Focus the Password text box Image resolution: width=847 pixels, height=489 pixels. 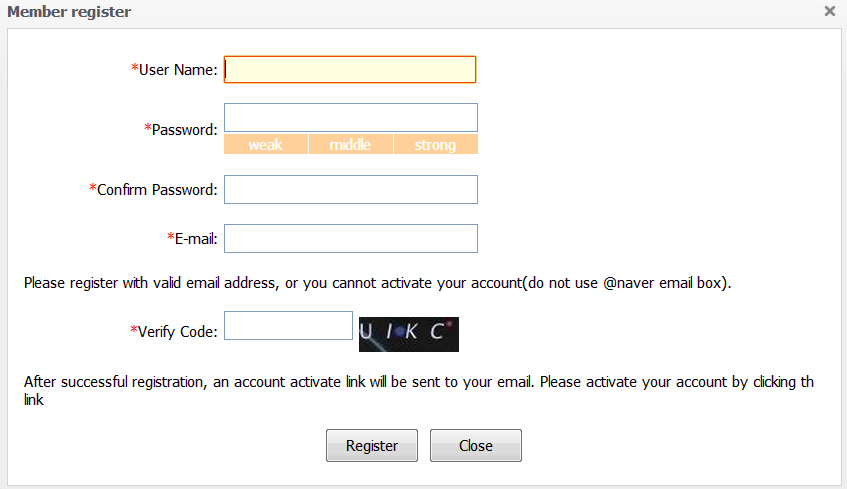tap(350, 118)
